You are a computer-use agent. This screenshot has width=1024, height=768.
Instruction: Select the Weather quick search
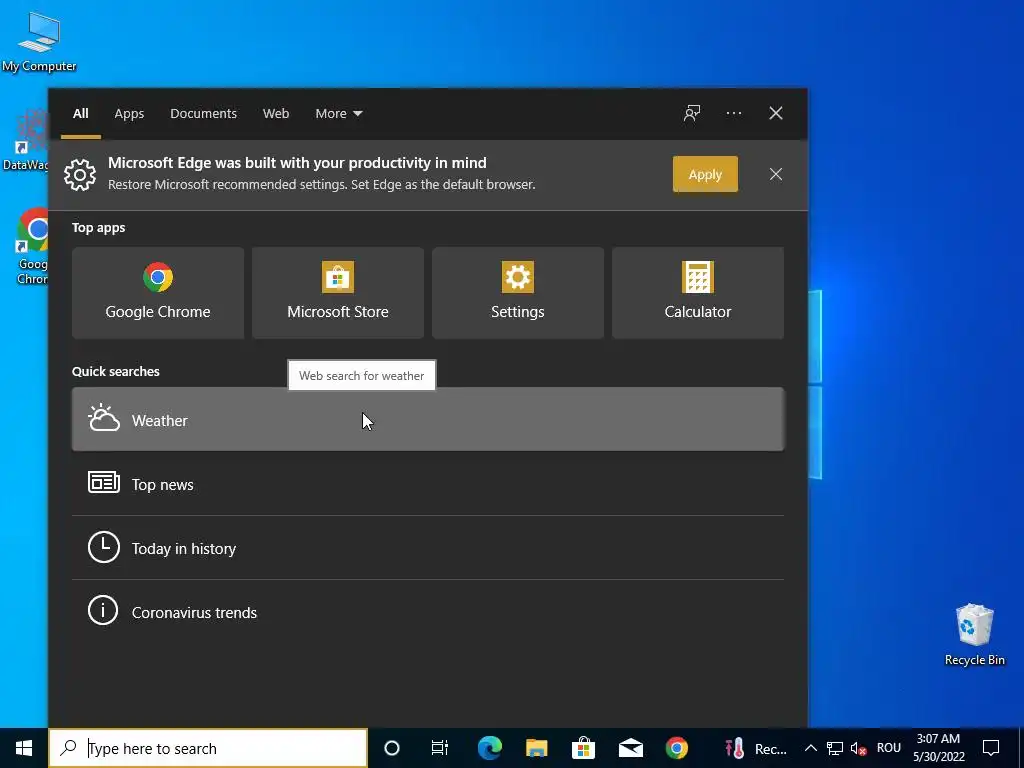428,419
